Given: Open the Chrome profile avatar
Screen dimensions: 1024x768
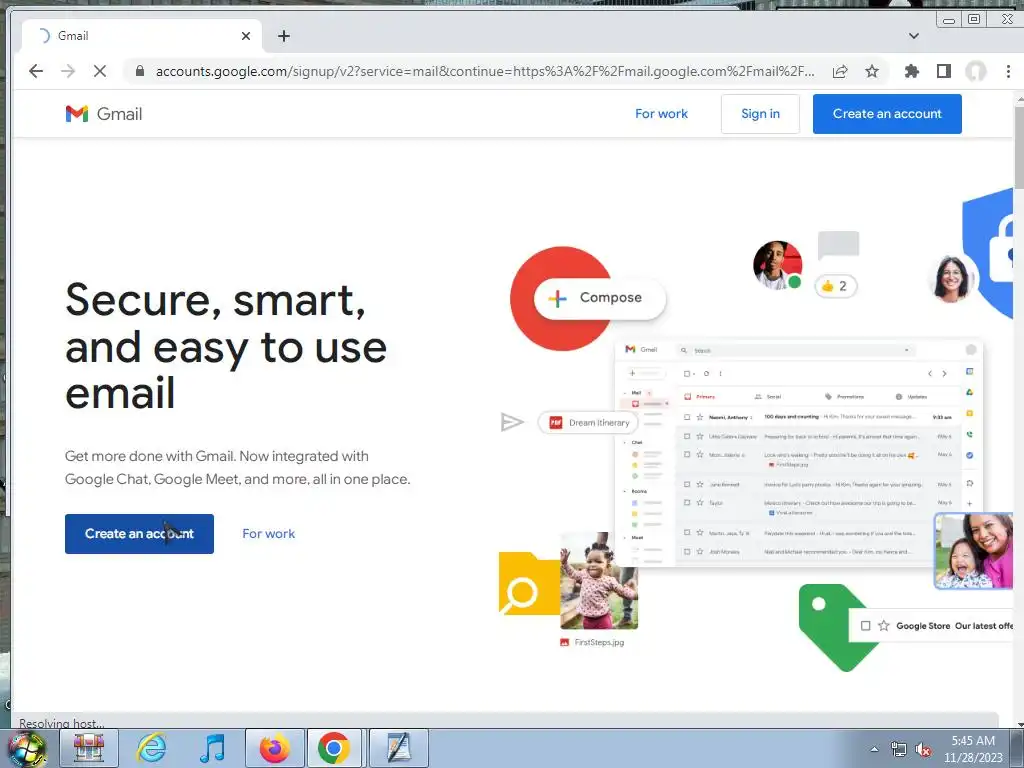Looking at the screenshot, I should pyautogui.click(x=976, y=71).
